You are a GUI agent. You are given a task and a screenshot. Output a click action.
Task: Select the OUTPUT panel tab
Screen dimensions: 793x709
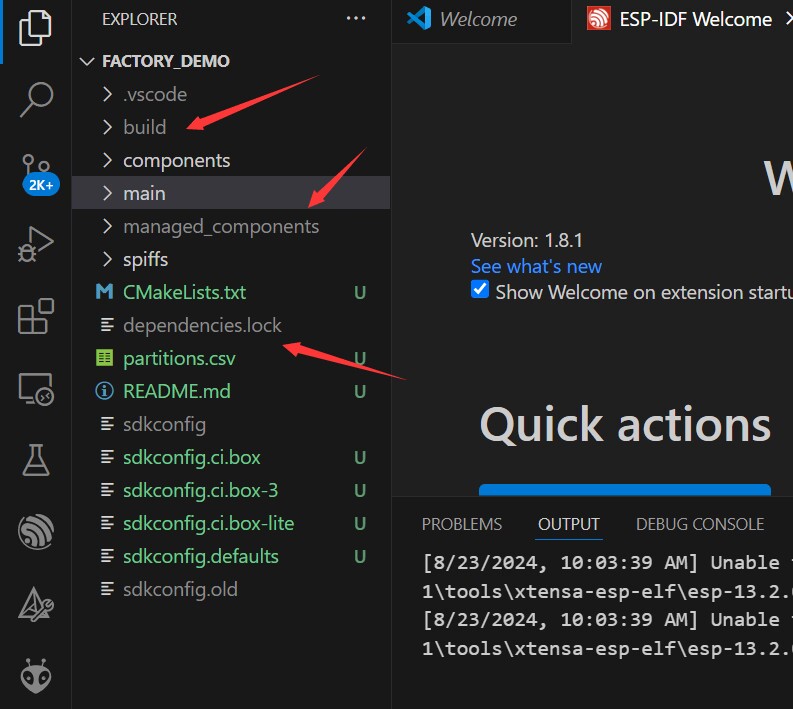[x=568, y=524]
